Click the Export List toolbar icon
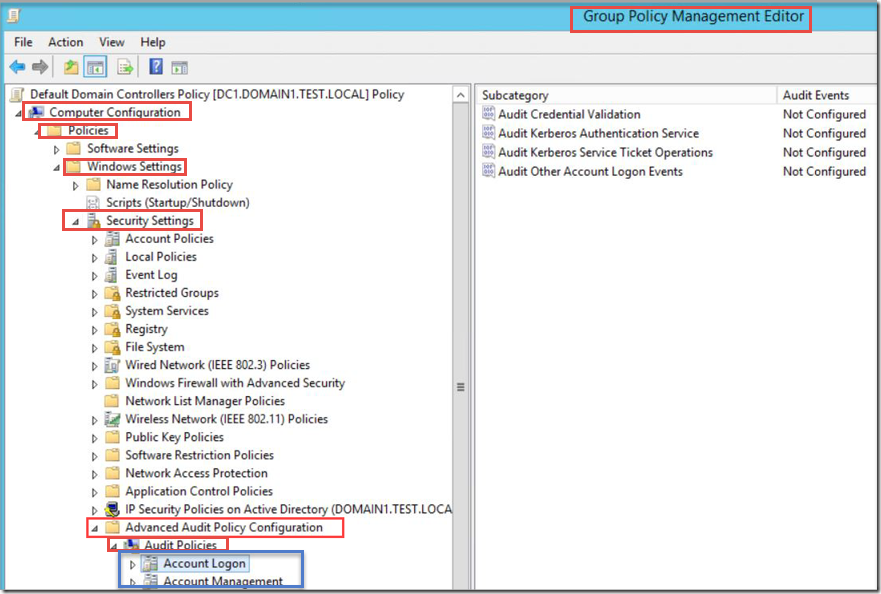This screenshot has width=881, height=594. [x=125, y=67]
